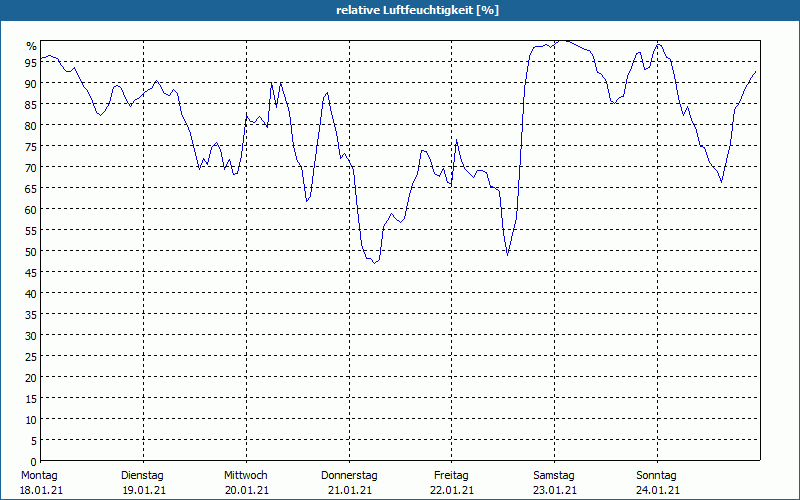Viewport: 800px width, 500px height.
Task: Click the date '22.01.21'
Action: (452, 491)
